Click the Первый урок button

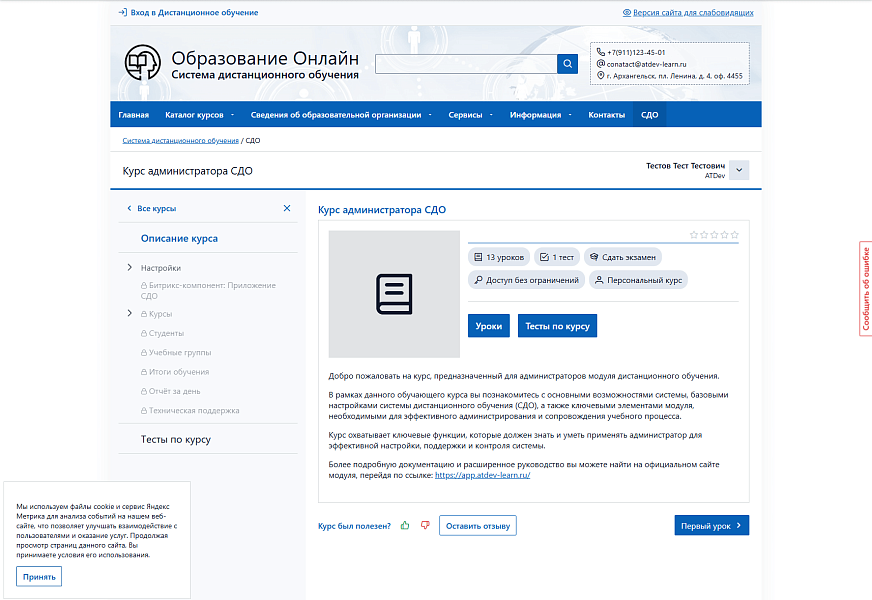point(711,526)
